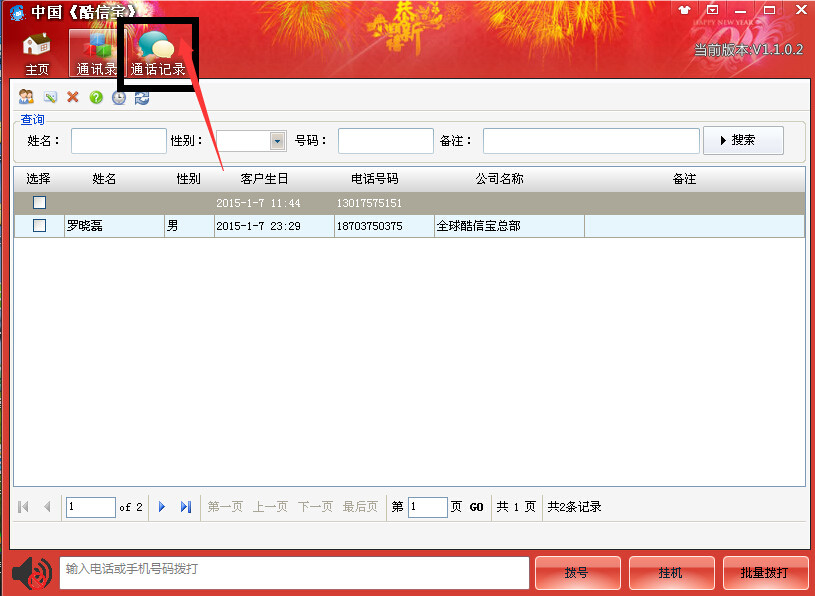This screenshot has width=815, height=596.
Task: Click the 2015-1-7 11:44 date cell
Action: pos(274,203)
